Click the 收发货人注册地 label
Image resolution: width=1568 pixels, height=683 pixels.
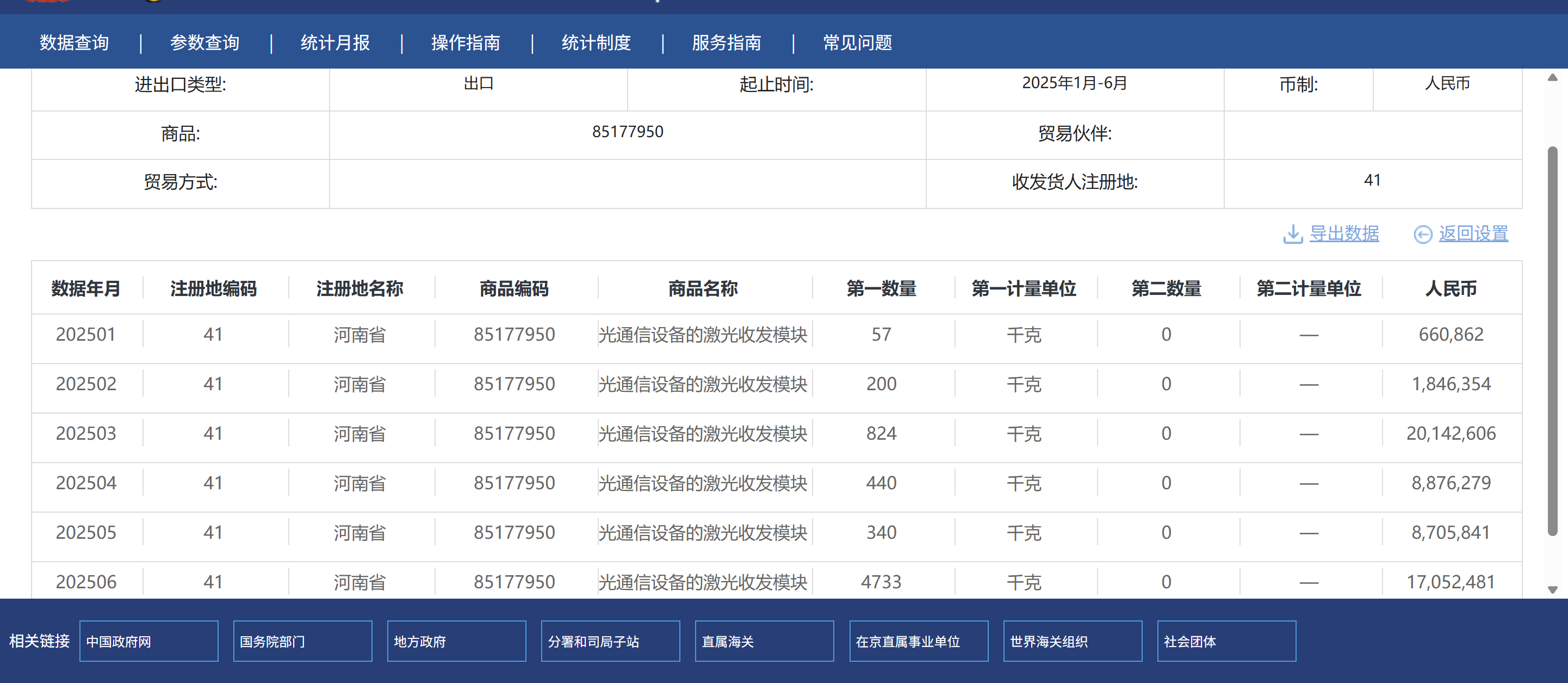pyautogui.click(x=1074, y=182)
